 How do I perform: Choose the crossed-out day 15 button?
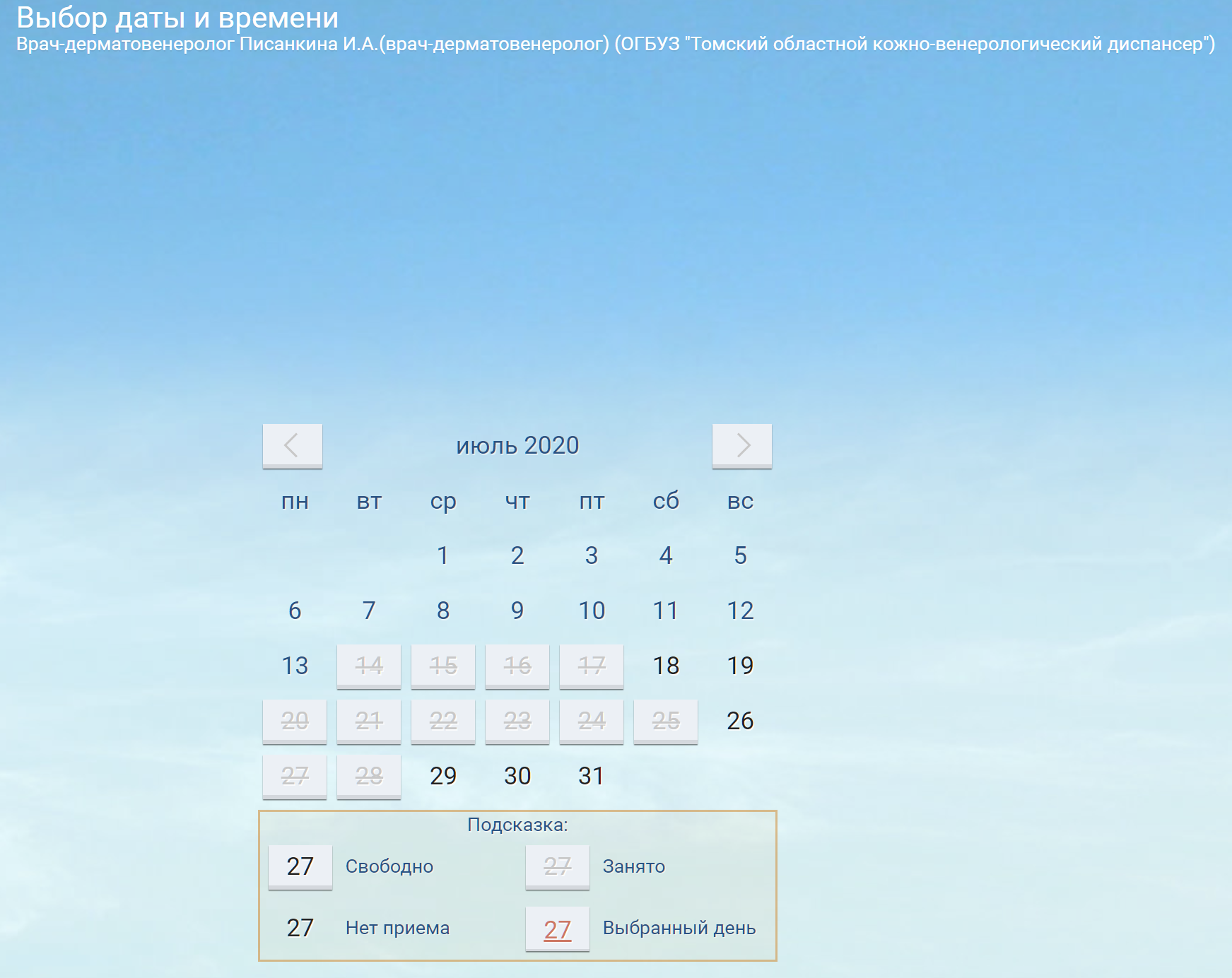443,666
